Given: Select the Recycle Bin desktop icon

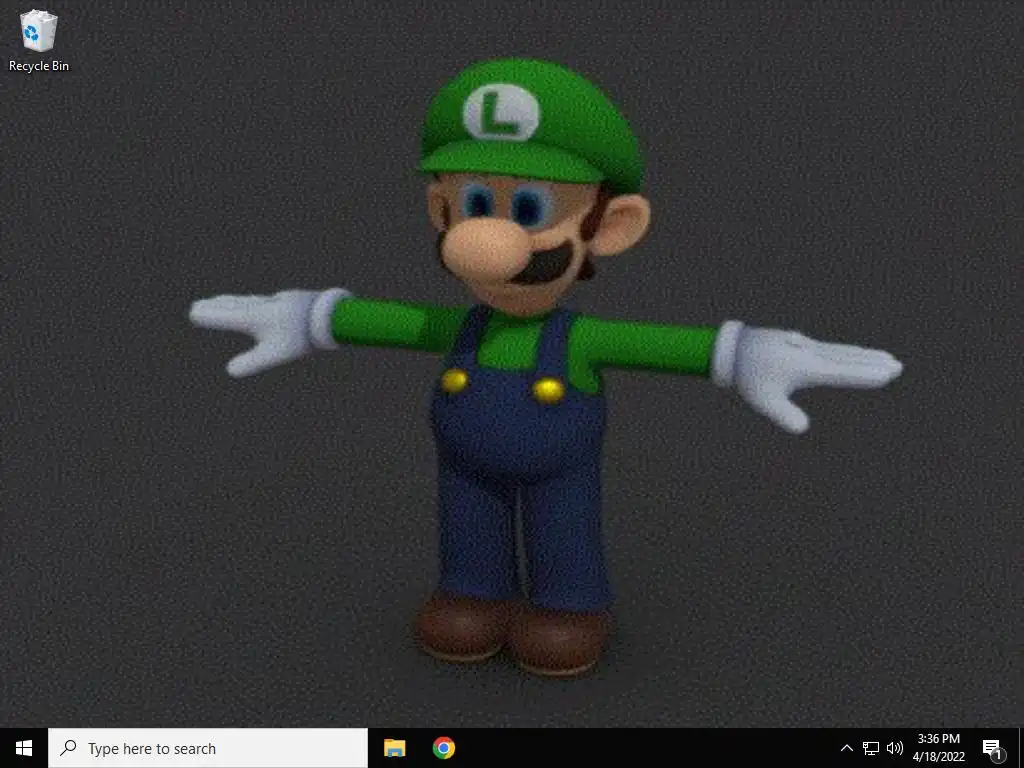Looking at the screenshot, I should point(39,39).
